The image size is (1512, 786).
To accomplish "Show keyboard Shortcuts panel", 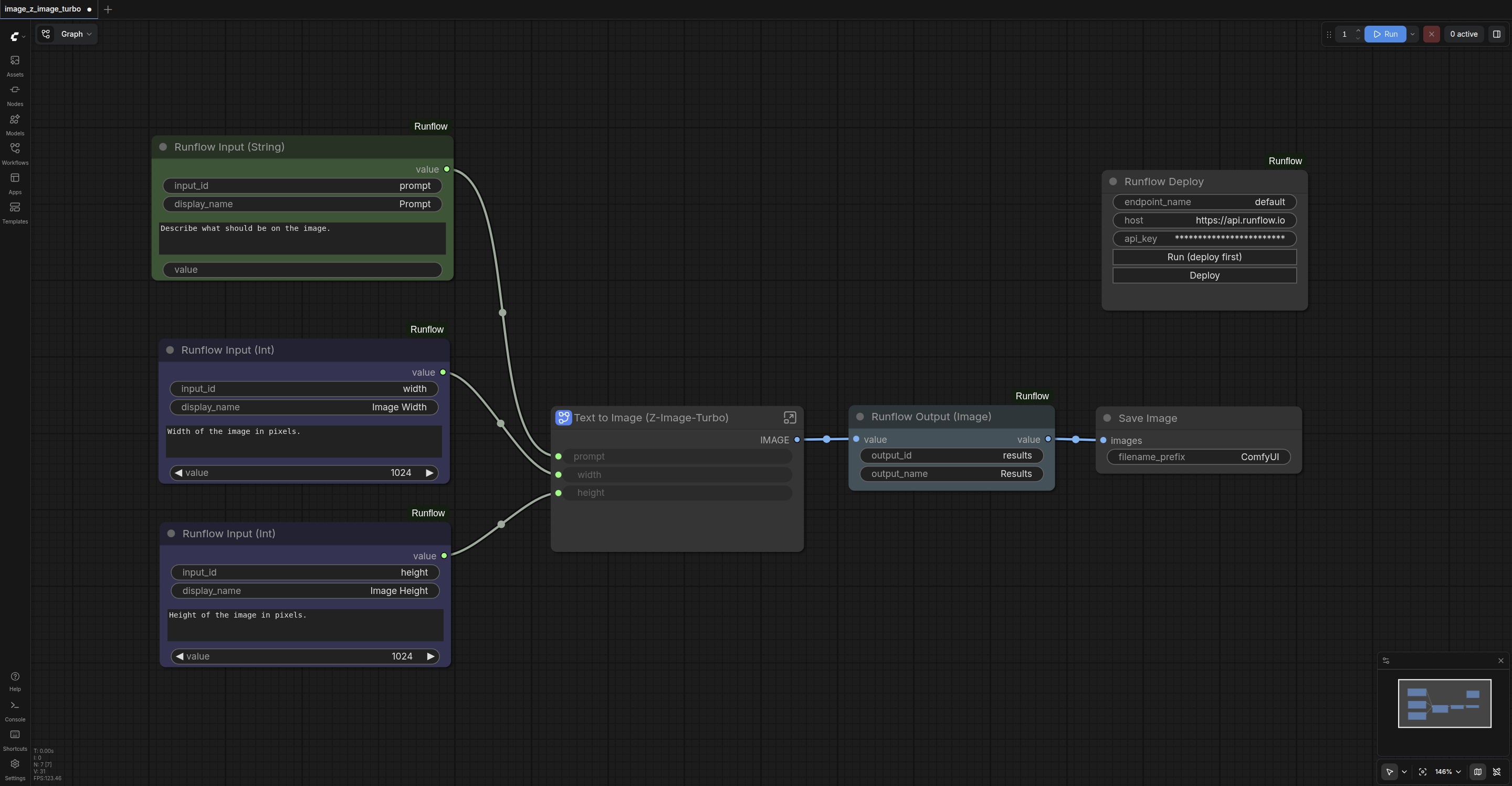I will [15, 740].
